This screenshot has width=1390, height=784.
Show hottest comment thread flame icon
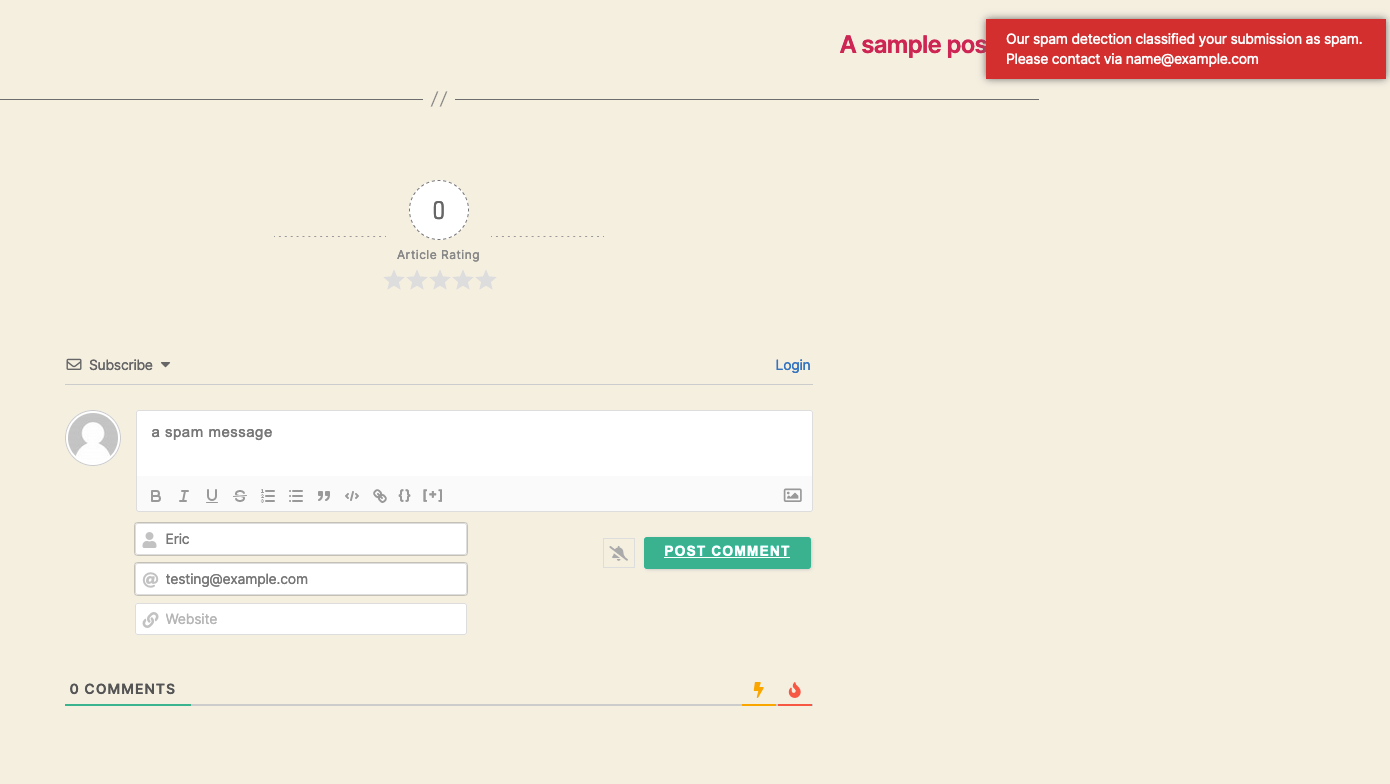click(795, 690)
